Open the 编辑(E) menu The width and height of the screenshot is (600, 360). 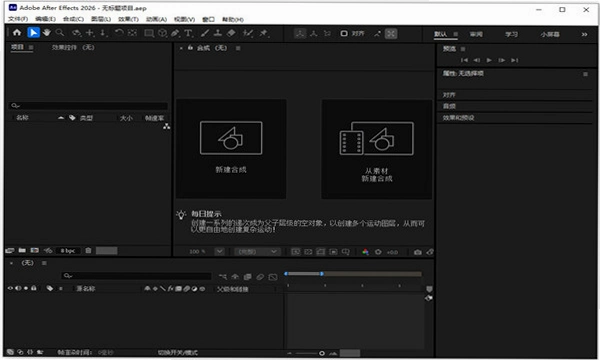tap(46, 19)
